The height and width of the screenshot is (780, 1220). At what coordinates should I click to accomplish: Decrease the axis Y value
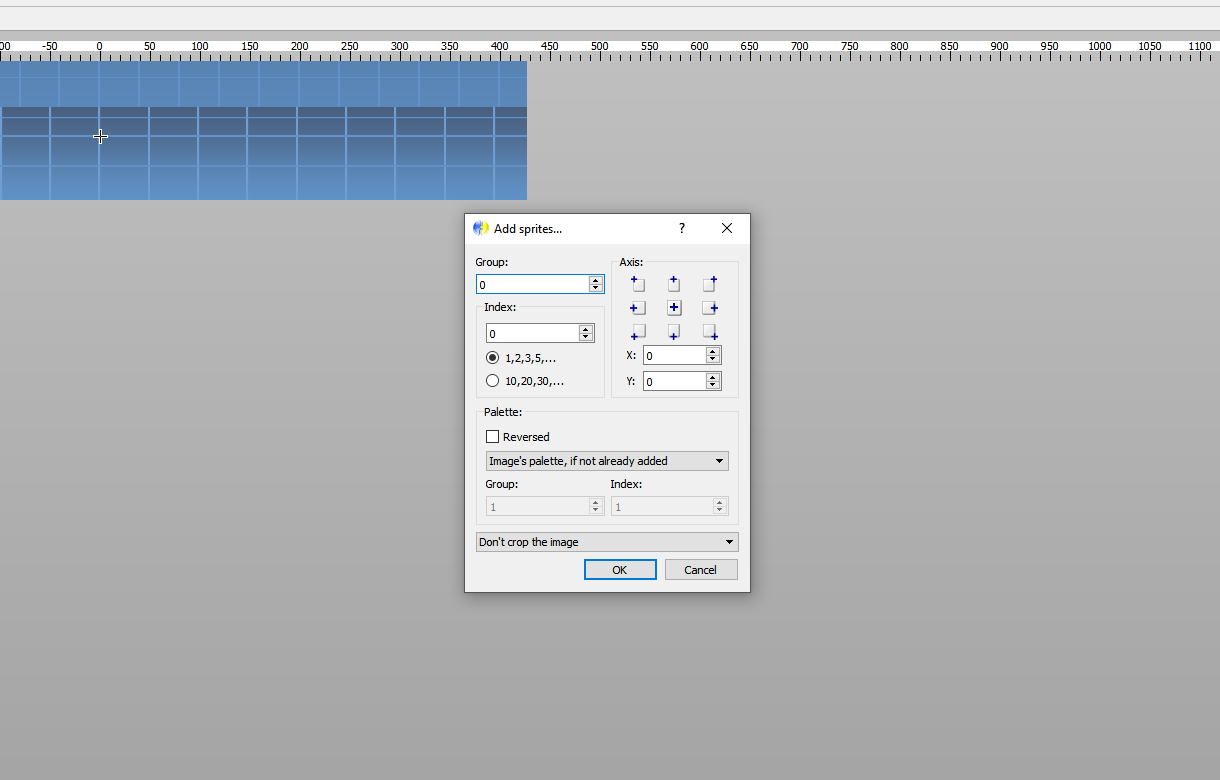point(713,385)
